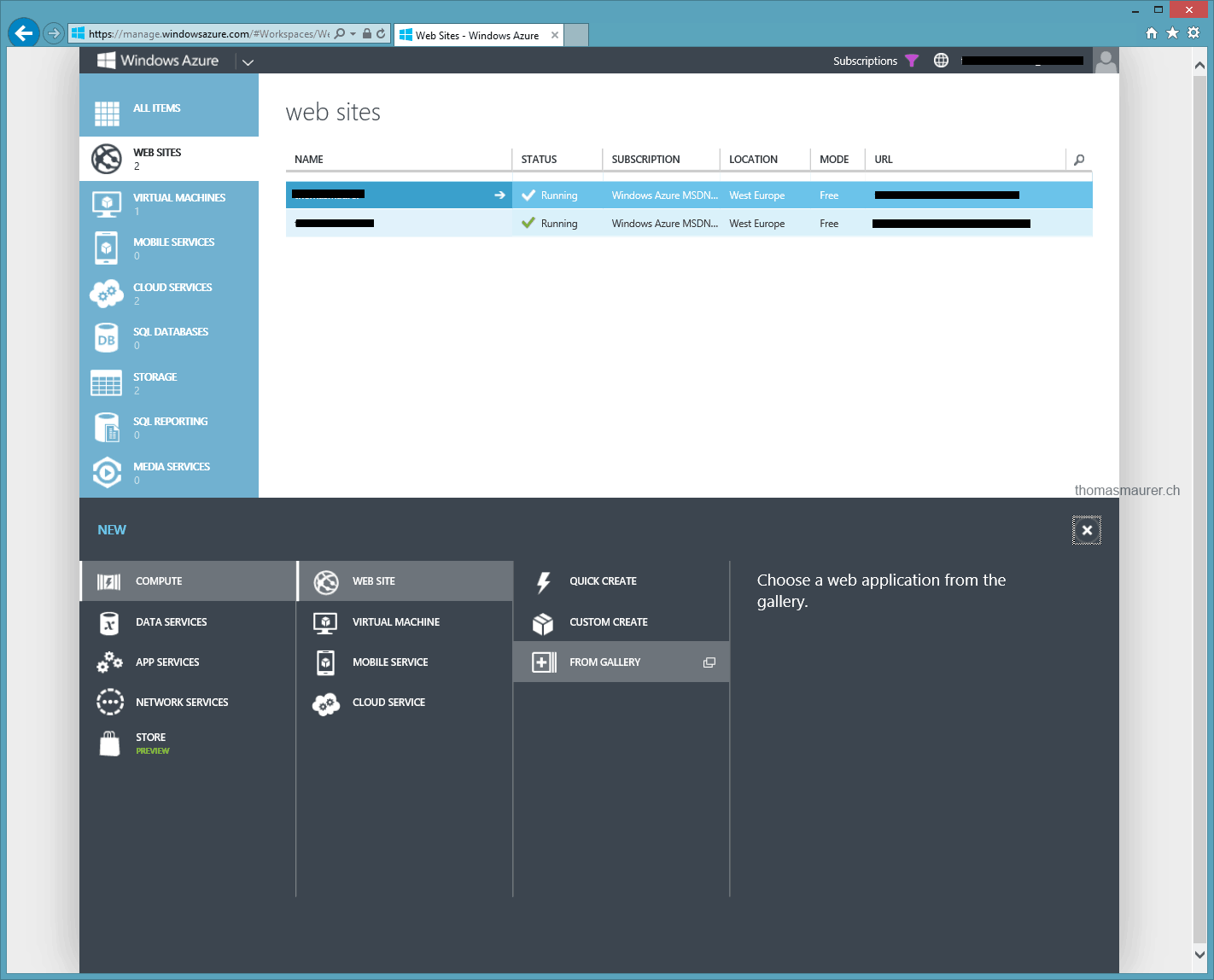Expand the Windows Azure header dropdown chevron
This screenshot has width=1214, height=980.
pyautogui.click(x=248, y=62)
